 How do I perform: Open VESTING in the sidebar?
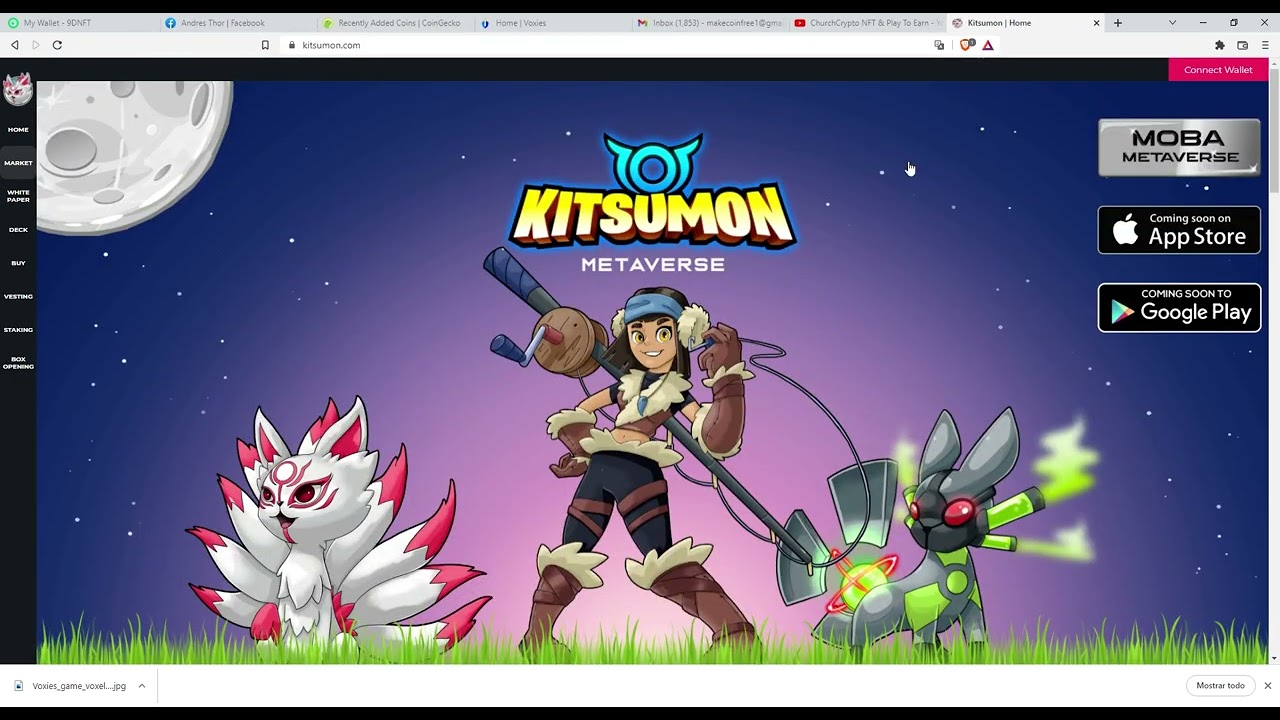point(18,297)
